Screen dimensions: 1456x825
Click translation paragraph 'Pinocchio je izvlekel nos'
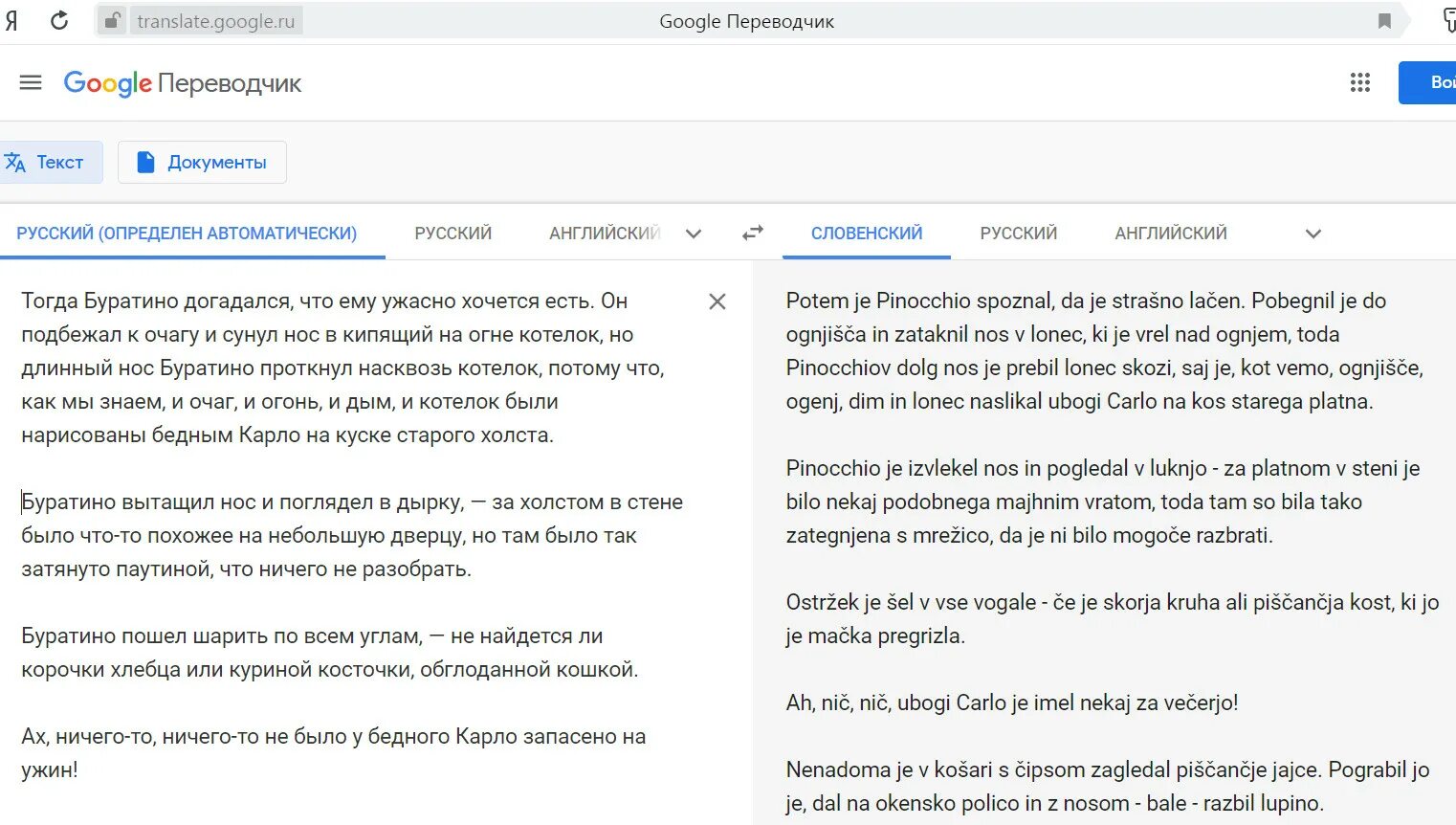pyautogui.click(x=1103, y=502)
